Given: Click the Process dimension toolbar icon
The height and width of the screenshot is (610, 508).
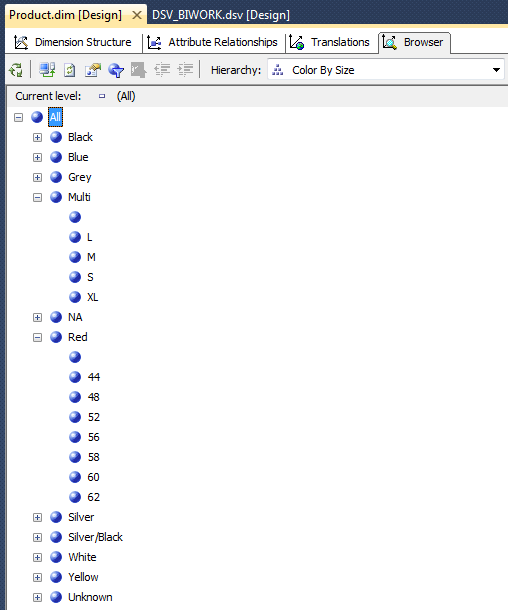Looking at the screenshot, I should coord(47,70).
